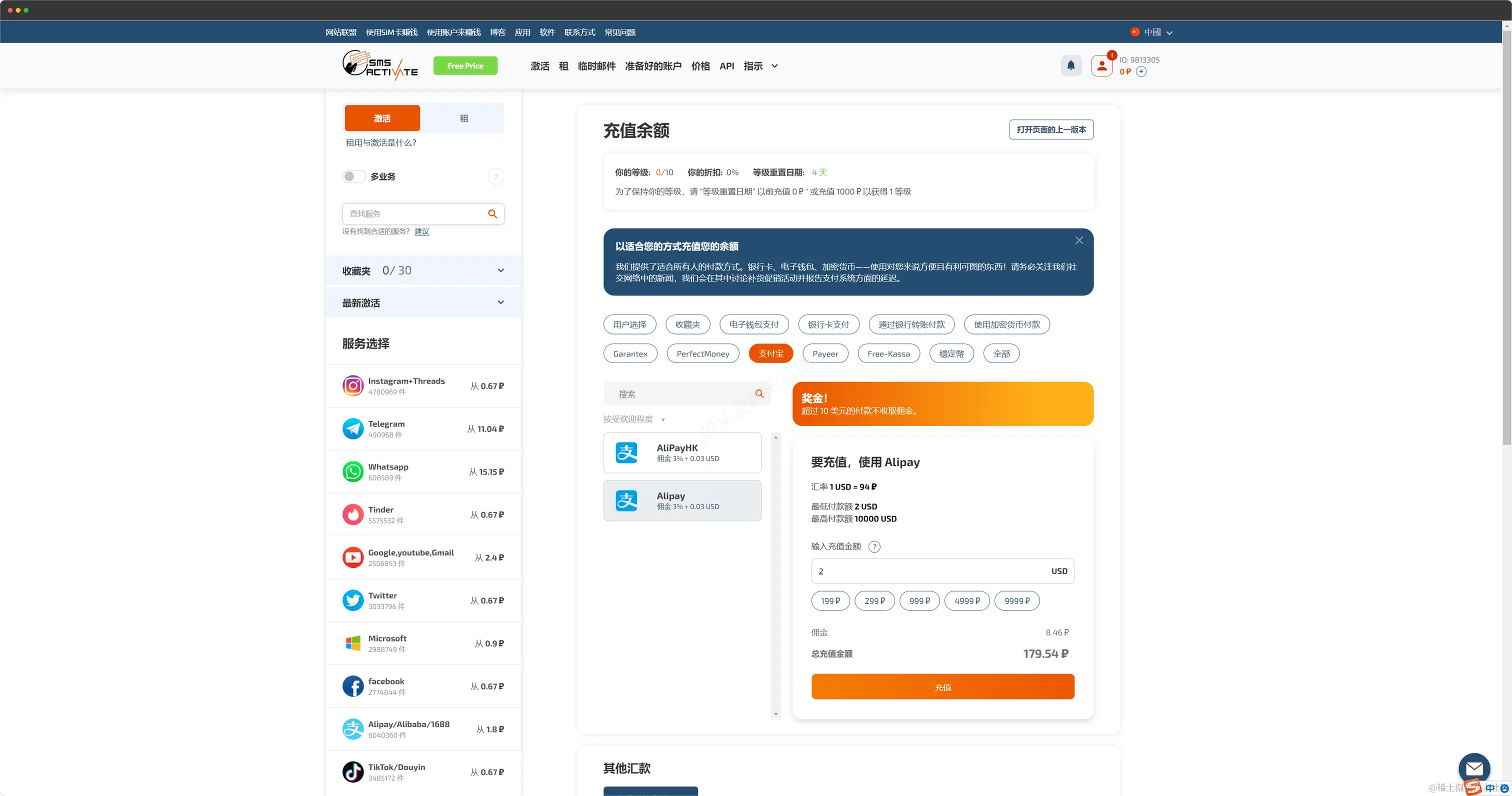Open the 指示 dropdown chevron

(x=774, y=66)
